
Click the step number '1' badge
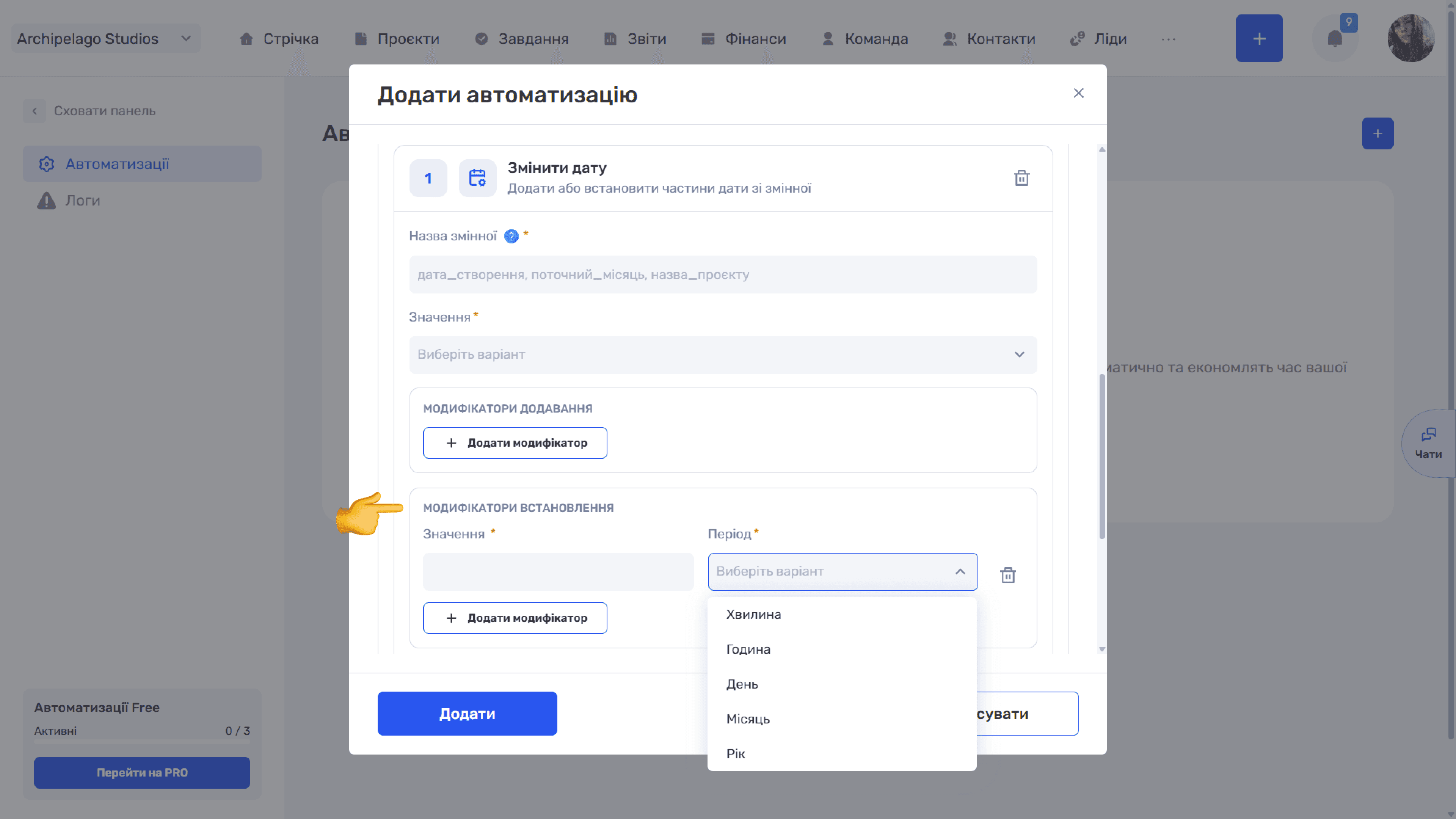pos(428,178)
